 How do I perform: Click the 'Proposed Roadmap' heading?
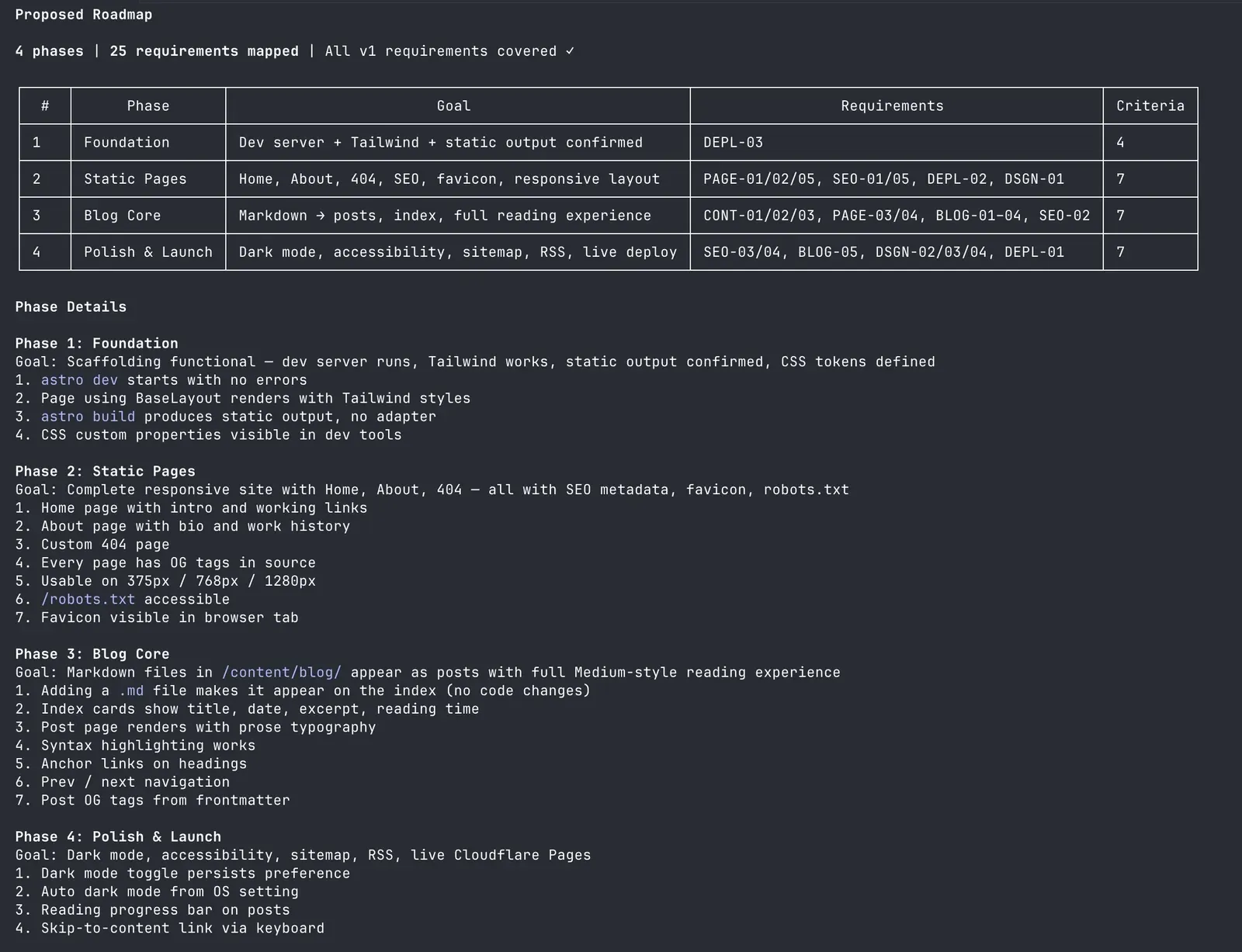click(x=84, y=15)
